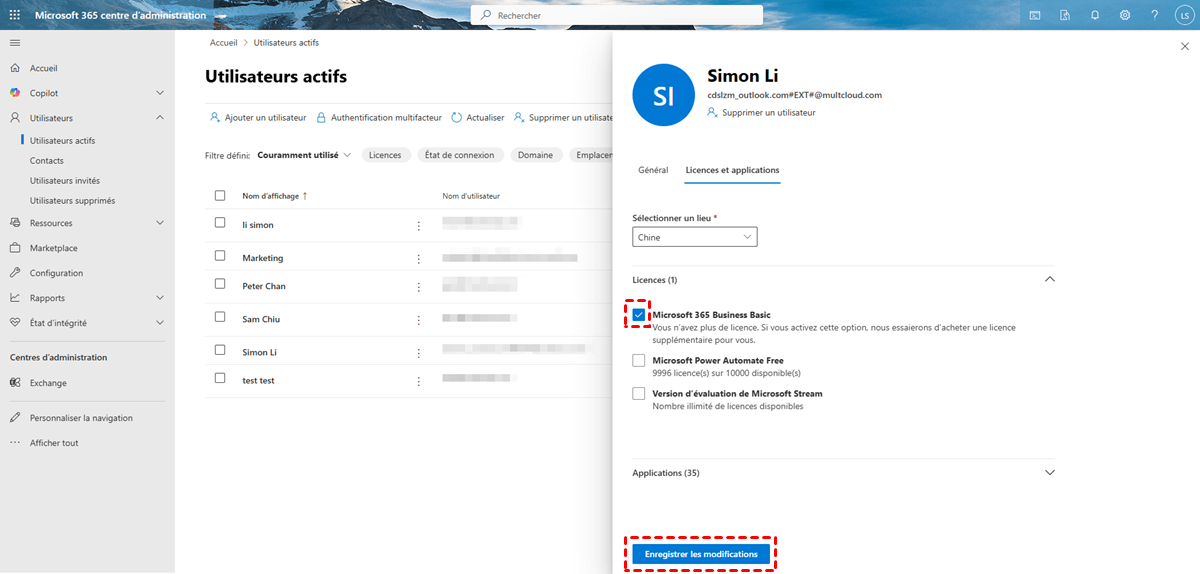This screenshot has height=574, width=1200.
Task: Open the help question mark icon
Action: pyautogui.click(x=1155, y=15)
